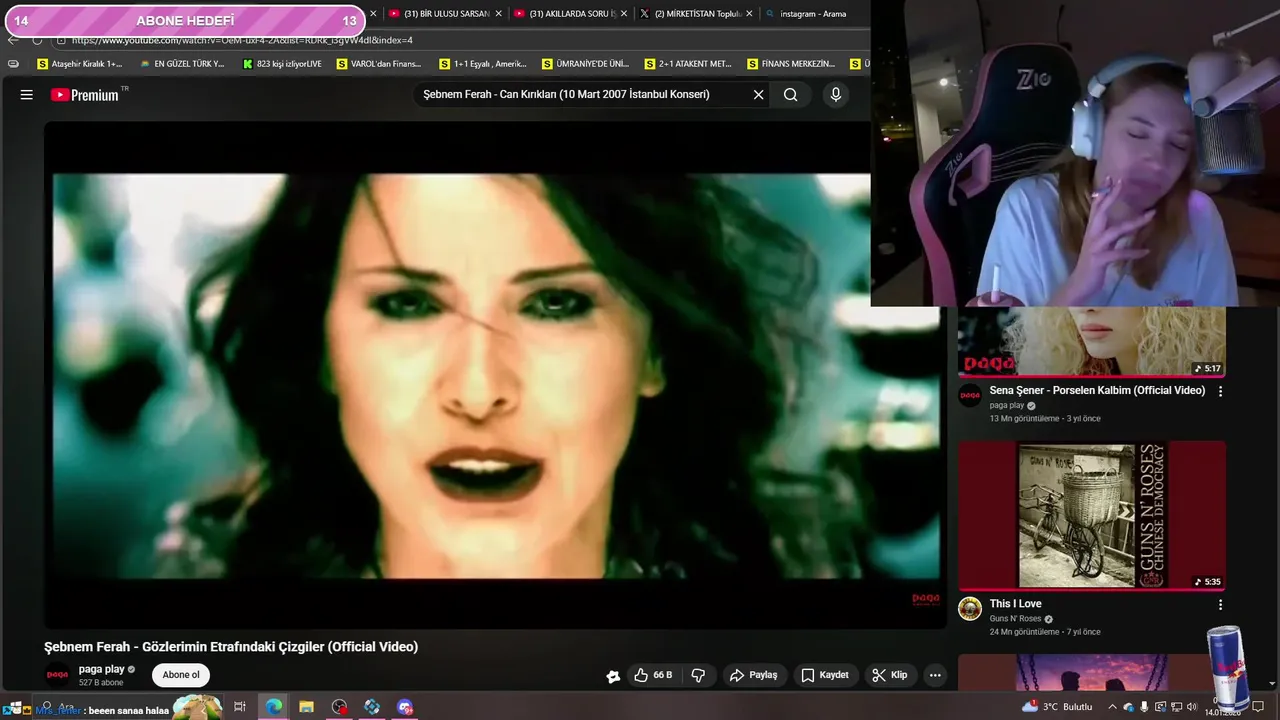Reload the page with refresh button
This screenshot has height=720, width=1280.
coord(37,40)
